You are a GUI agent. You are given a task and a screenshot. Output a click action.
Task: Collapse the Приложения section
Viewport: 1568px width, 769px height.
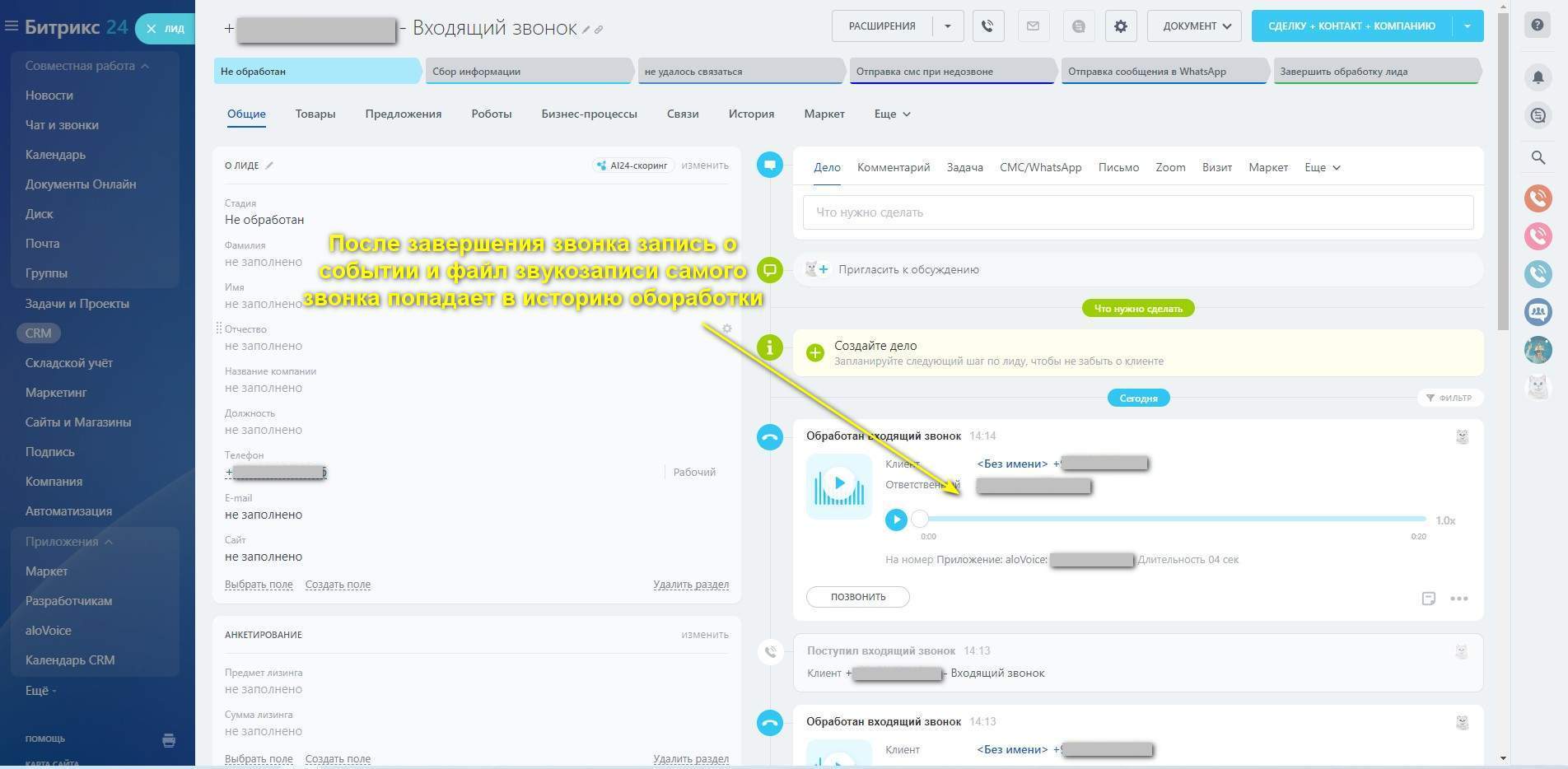click(69, 542)
